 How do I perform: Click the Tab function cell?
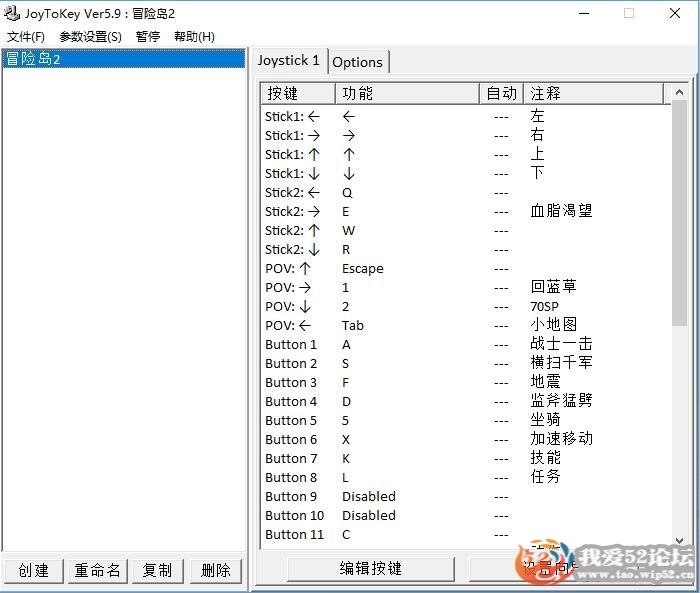[x=353, y=325]
